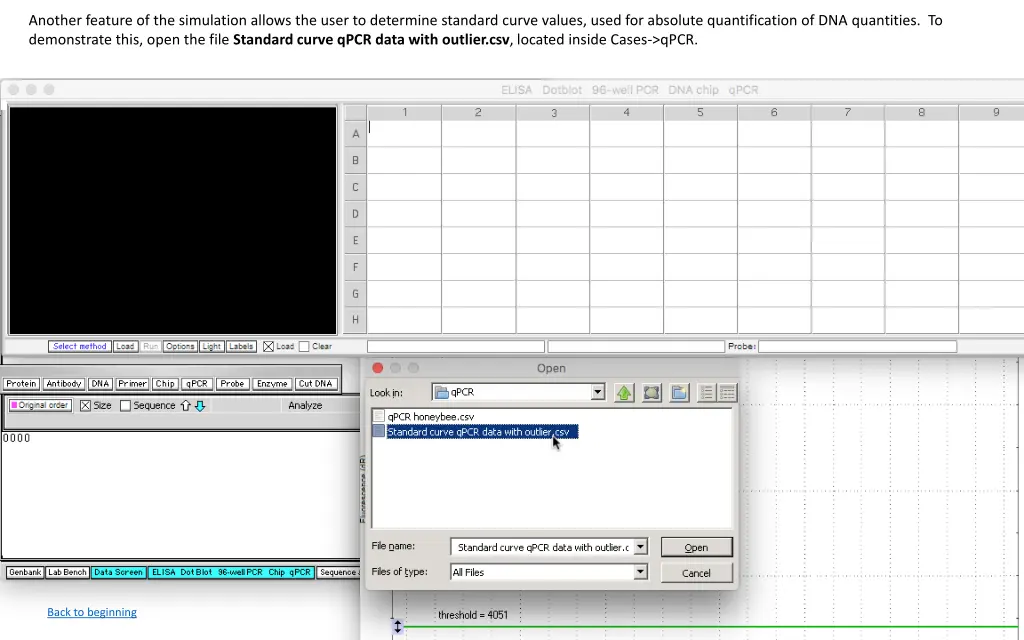Enable the Clear checkbox
1024x640 pixels.
(304, 347)
